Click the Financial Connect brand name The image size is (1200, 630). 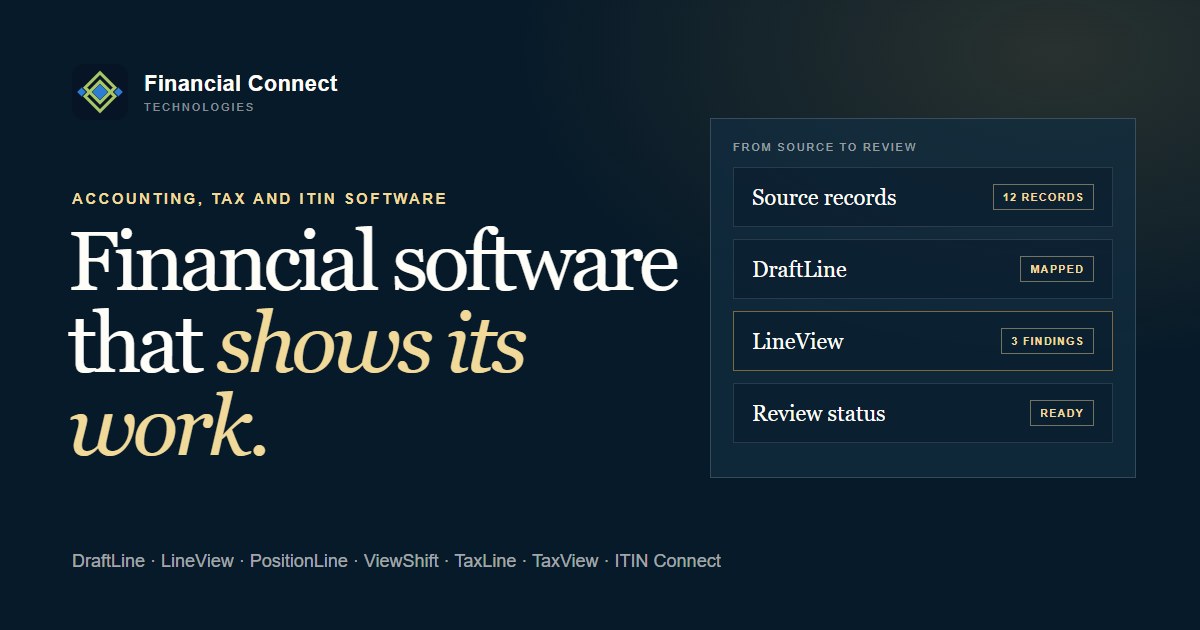pyautogui.click(x=241, y=84)
